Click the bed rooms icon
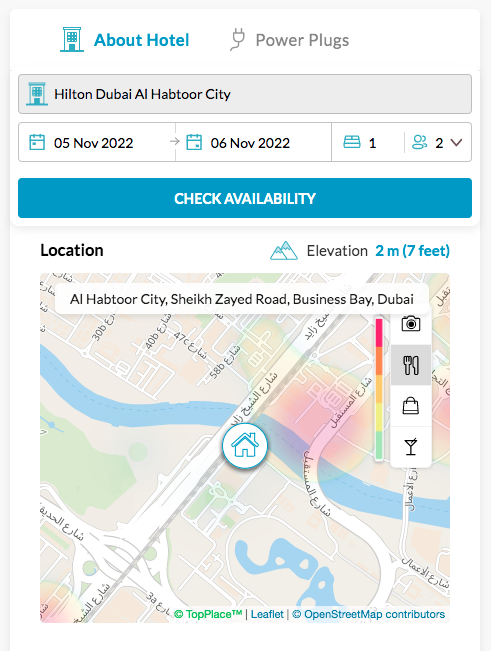The image size is (491, 651). click(352, 142)
